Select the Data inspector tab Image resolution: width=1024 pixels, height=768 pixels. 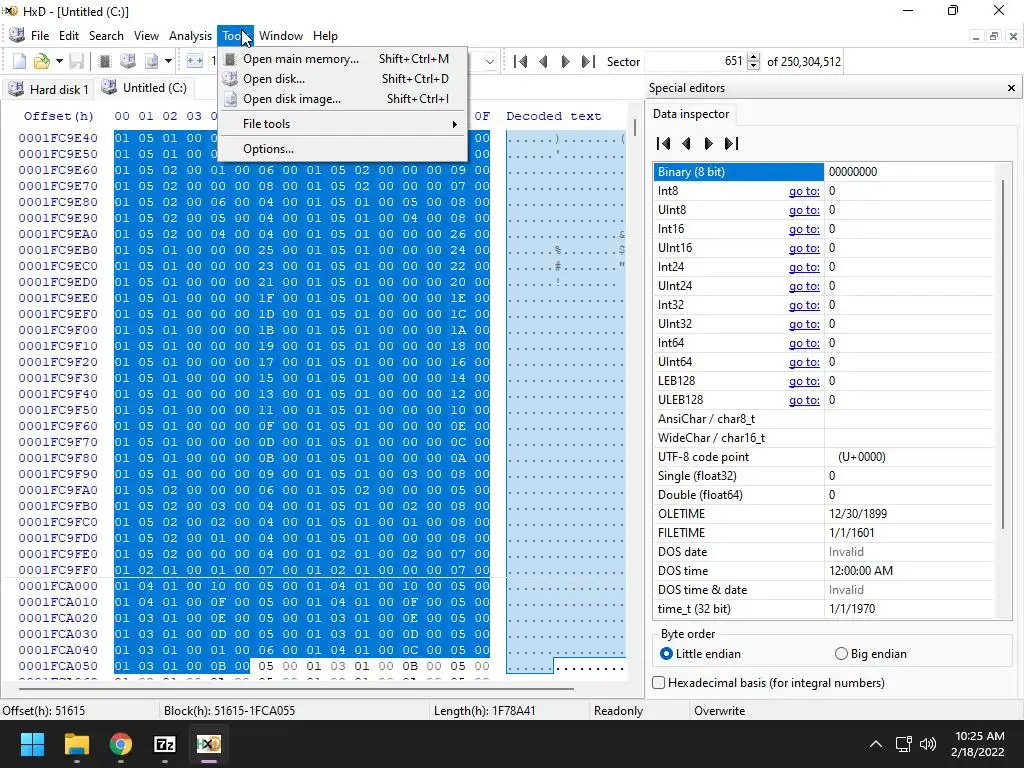pos(691,114)
